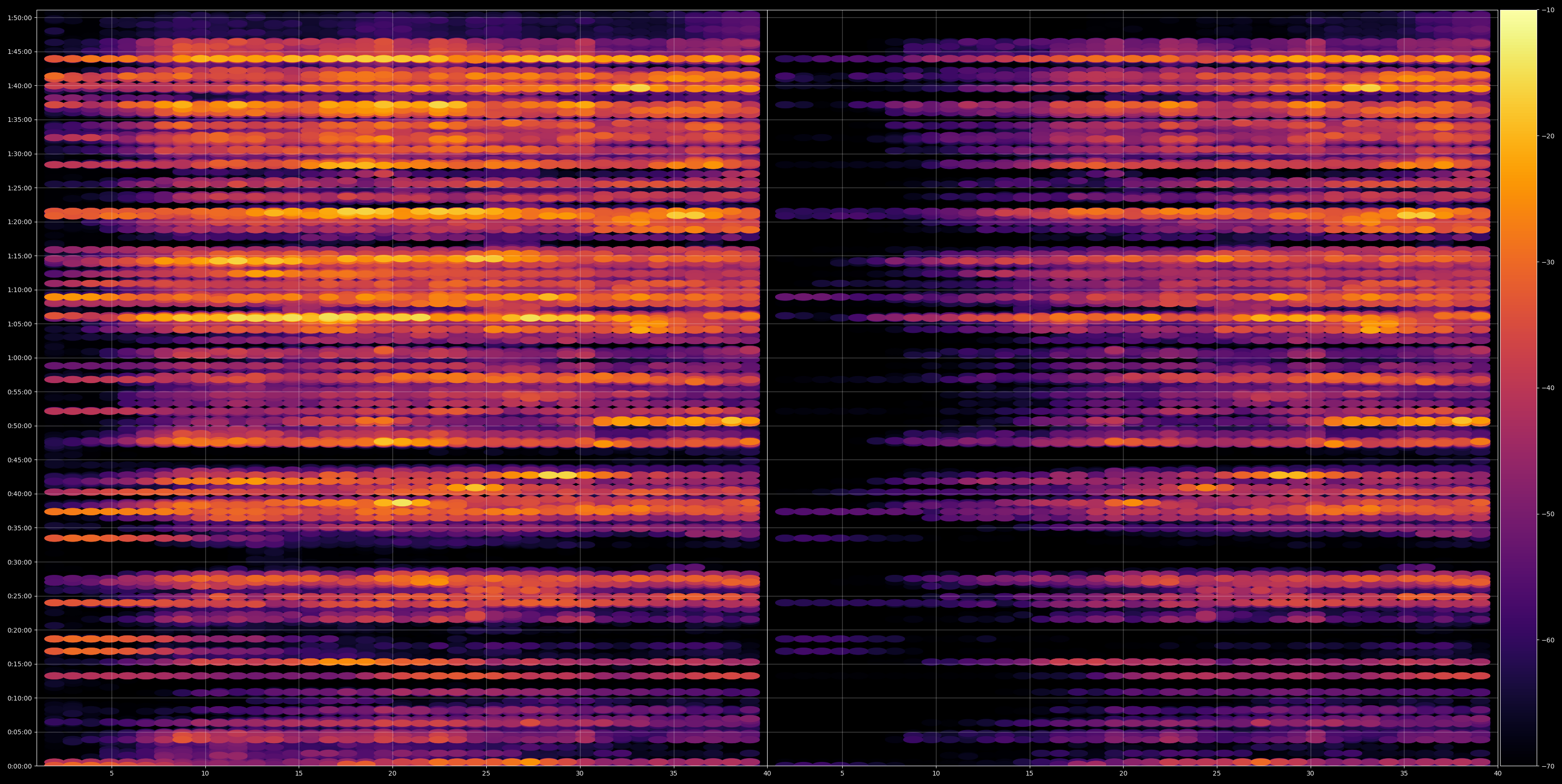Click the 0:25:00 y-axis tick label
This screenshot has width=1562, height=784.
point(19,596)
